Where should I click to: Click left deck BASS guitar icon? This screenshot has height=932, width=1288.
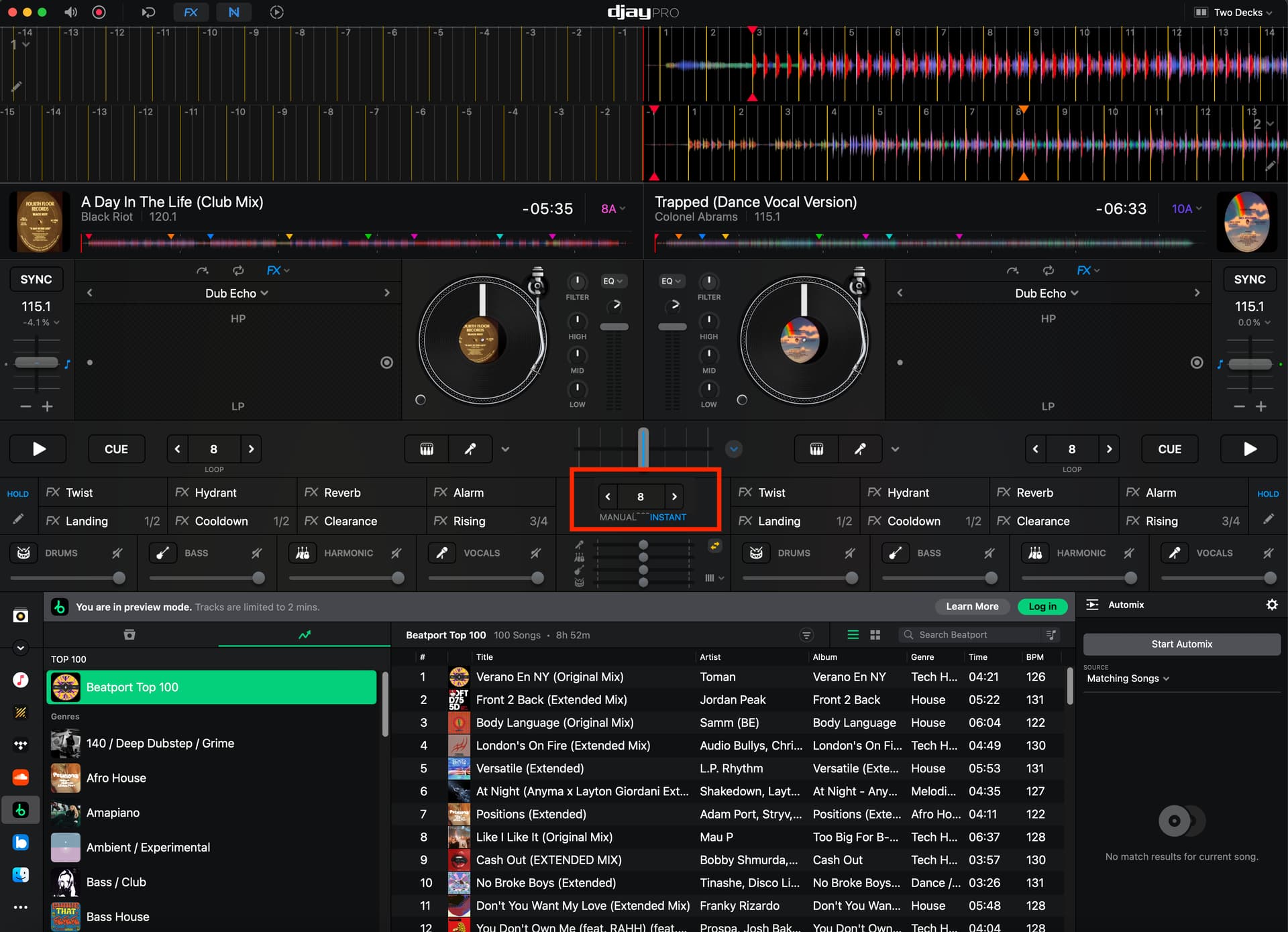click(162, 553)
